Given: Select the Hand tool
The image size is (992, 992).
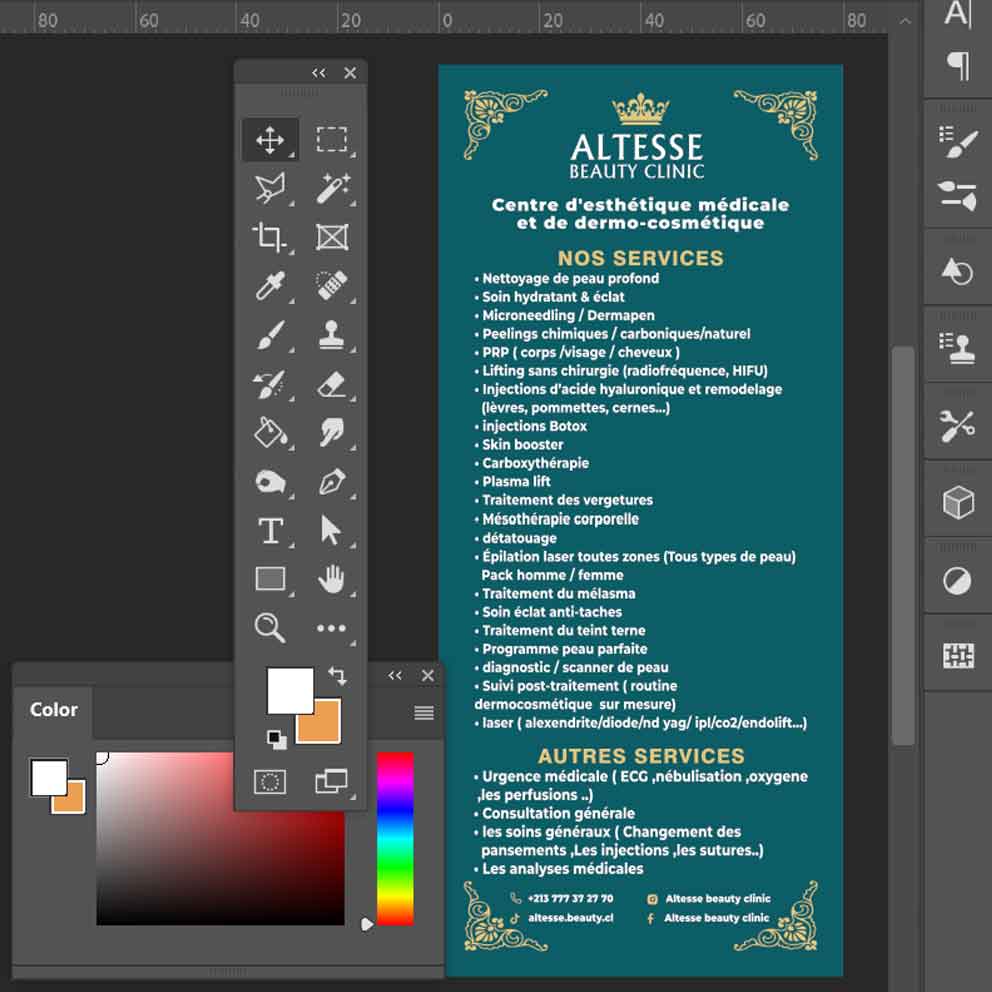Looking at the screenshot, I should [x=331, y=579].
